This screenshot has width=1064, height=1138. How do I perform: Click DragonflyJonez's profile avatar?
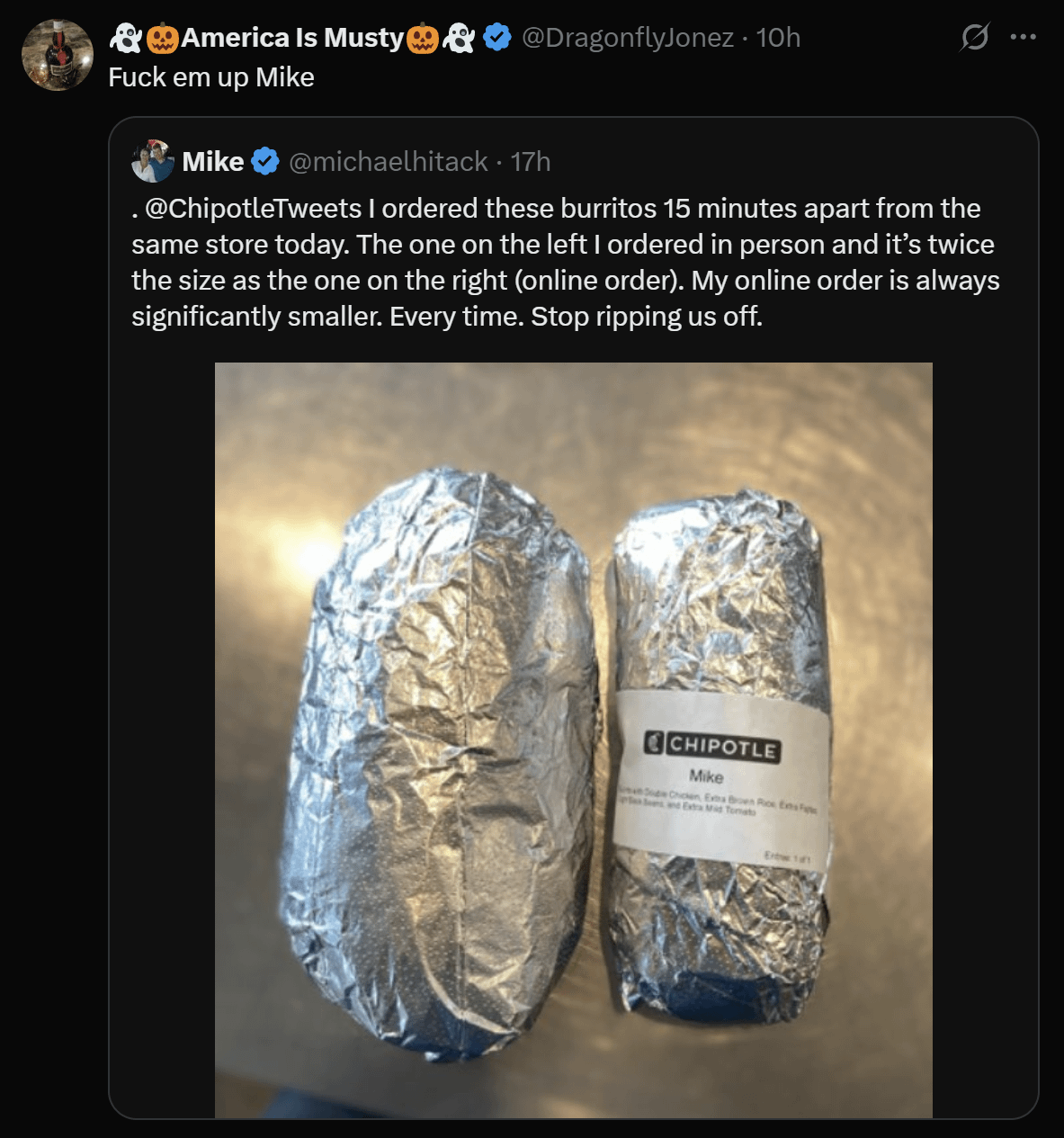click(58, 55)
